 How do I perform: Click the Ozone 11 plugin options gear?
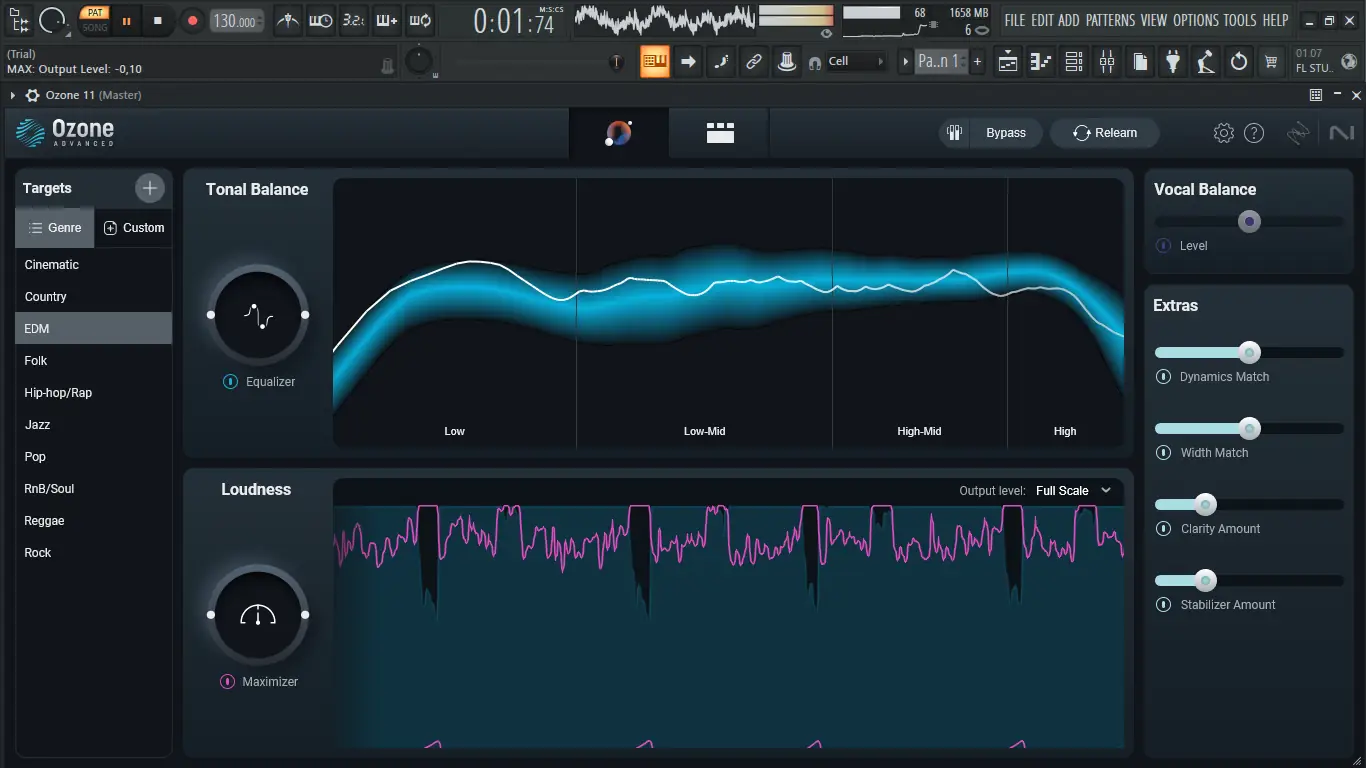pos(33,95)
